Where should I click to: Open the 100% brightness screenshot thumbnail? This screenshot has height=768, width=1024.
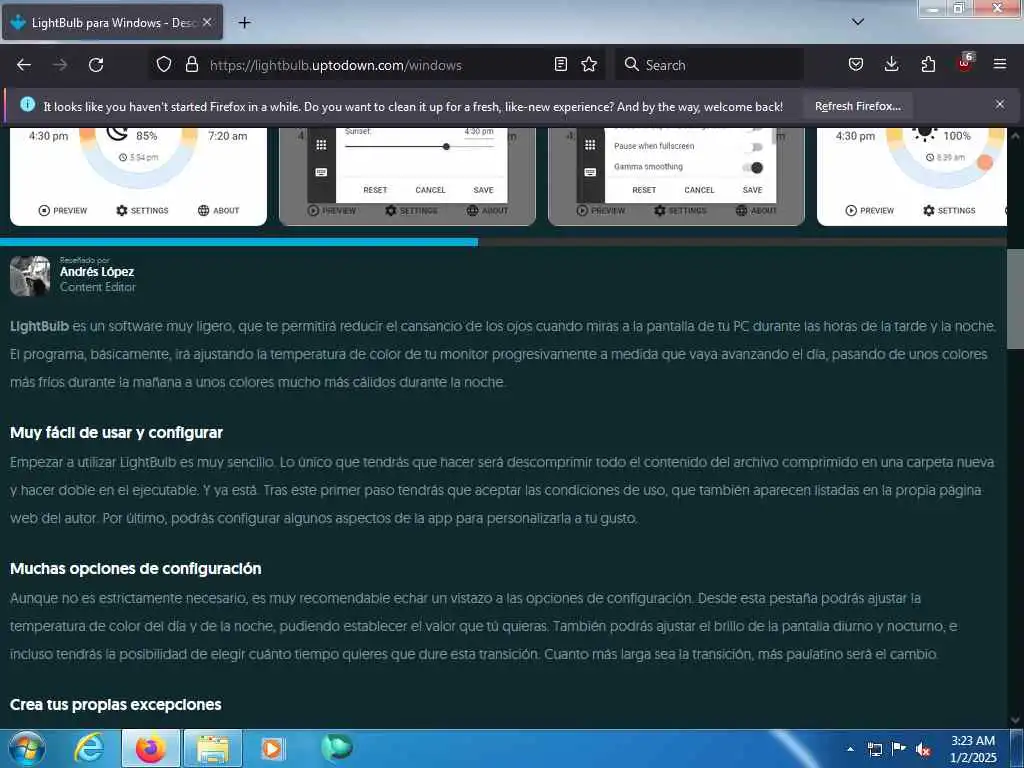[x=912, y=176]
